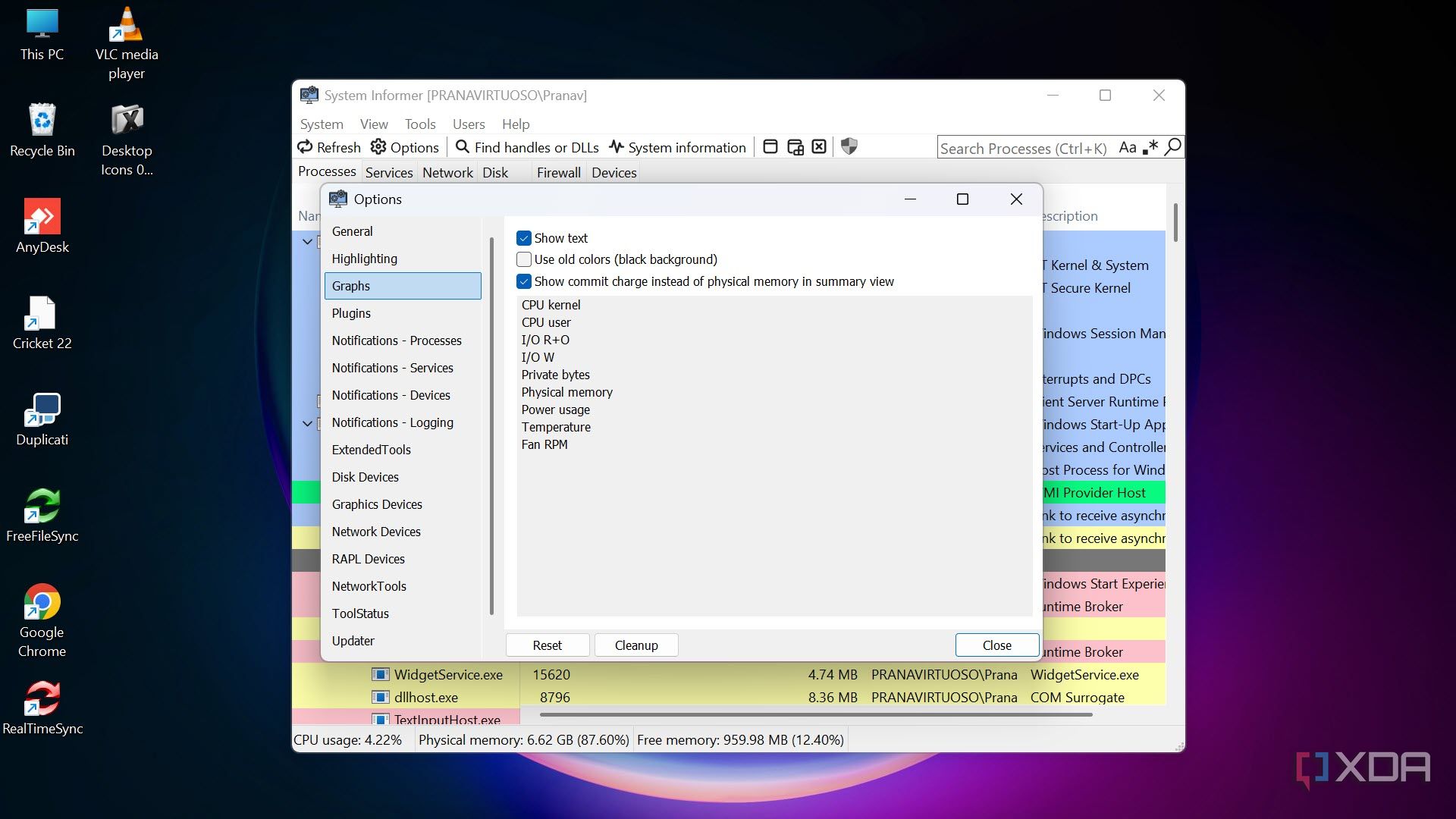Click main window horizontal scrollbar
Screen dimensions: 1456x819
816,714
